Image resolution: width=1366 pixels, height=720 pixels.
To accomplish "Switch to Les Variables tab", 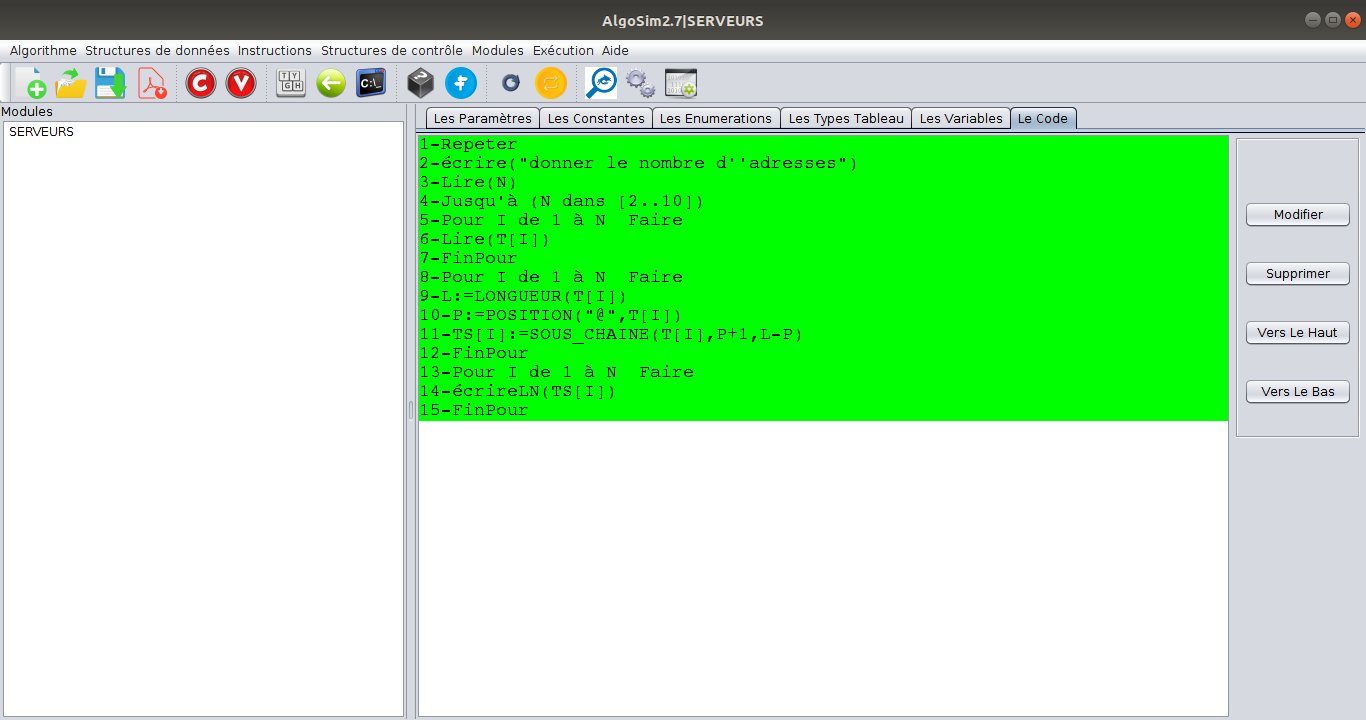I will click(x=961, y=118).
